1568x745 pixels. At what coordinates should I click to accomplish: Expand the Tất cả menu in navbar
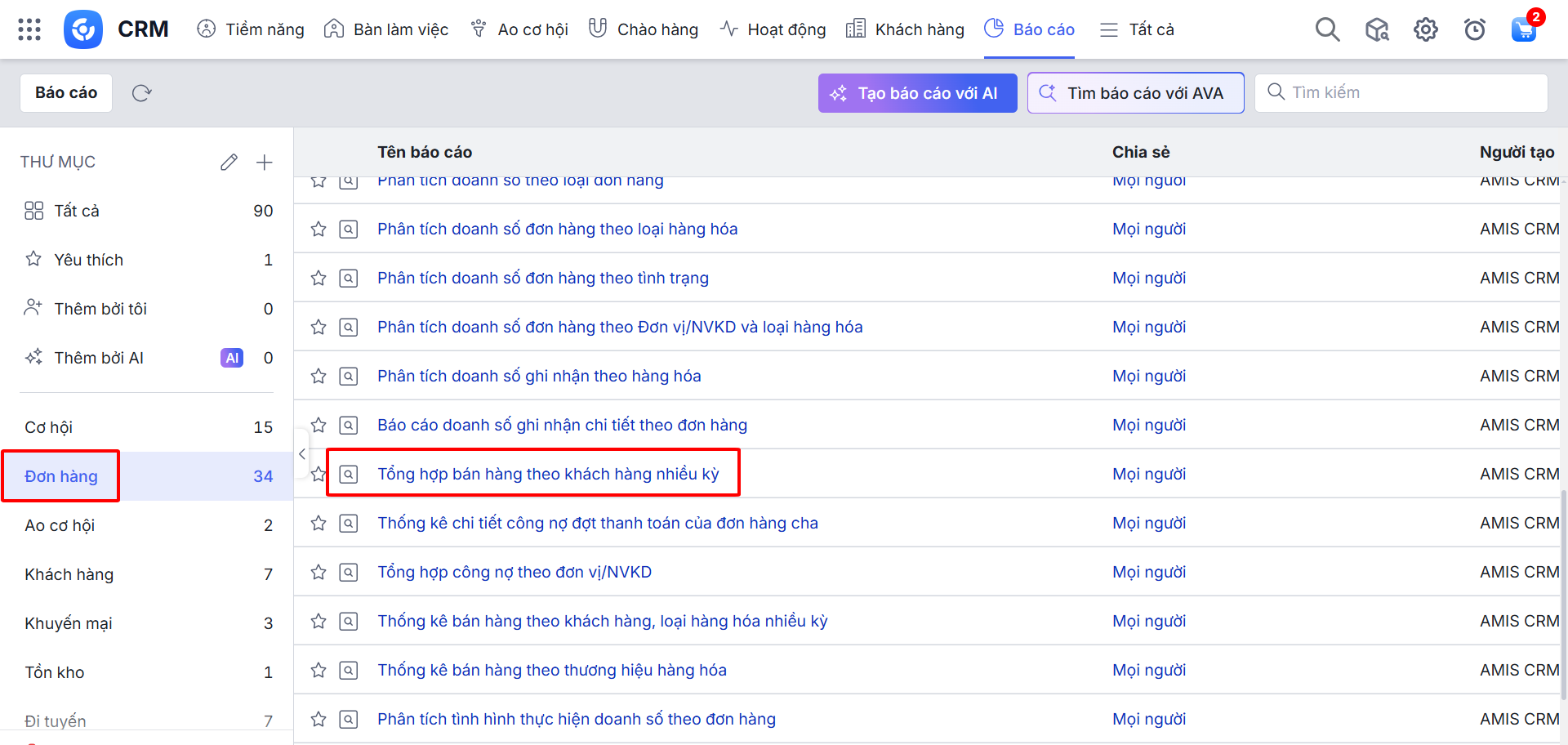click(1136, 29)
